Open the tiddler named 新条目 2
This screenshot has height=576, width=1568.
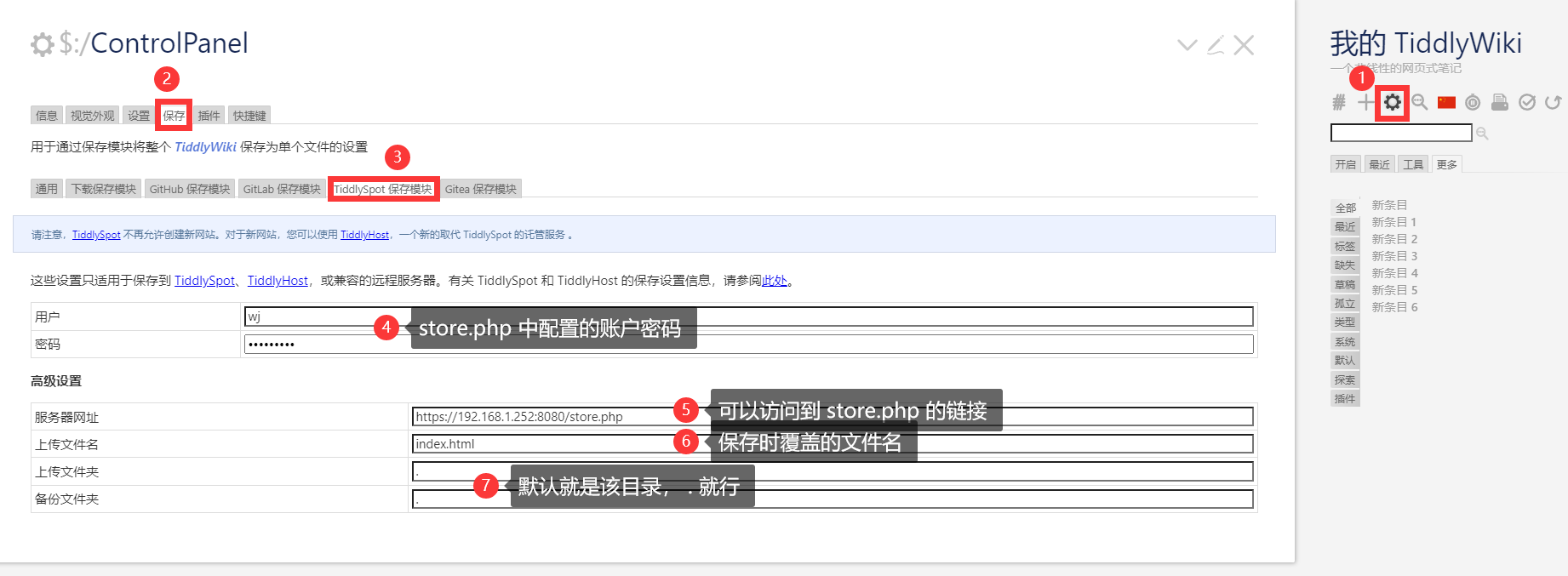coord(1394,239)
